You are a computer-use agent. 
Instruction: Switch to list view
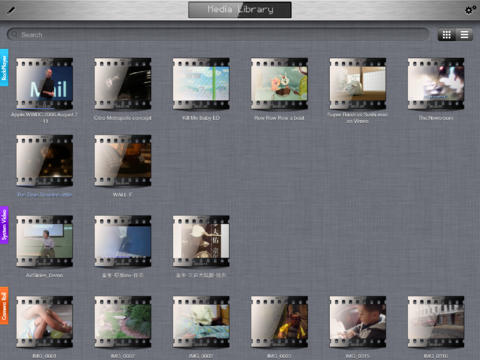click(464, 35)
